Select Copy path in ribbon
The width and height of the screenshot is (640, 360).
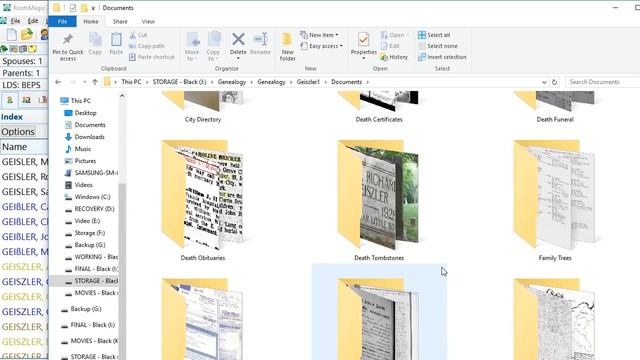tap(147, 46)
